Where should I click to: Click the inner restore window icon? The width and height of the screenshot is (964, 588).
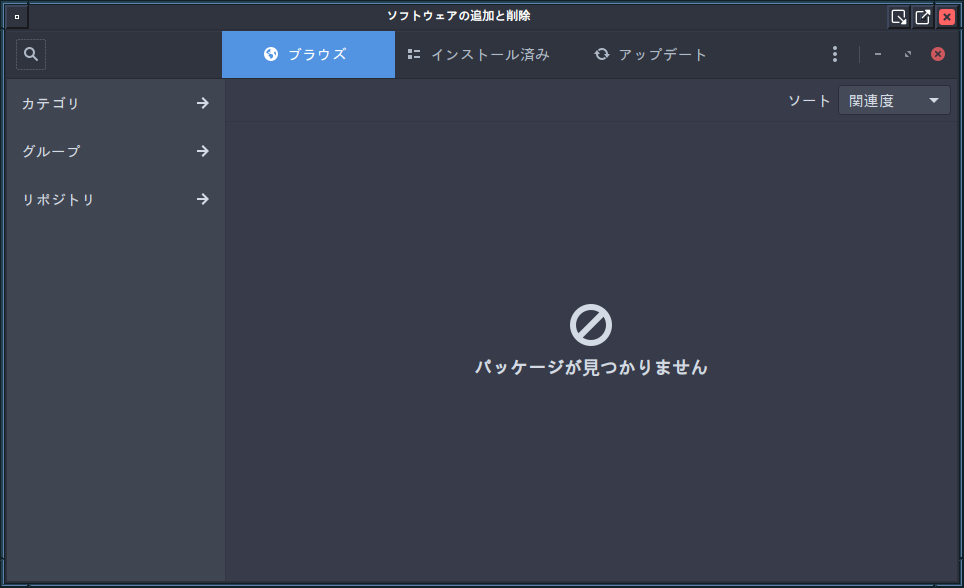coord(908,54)
